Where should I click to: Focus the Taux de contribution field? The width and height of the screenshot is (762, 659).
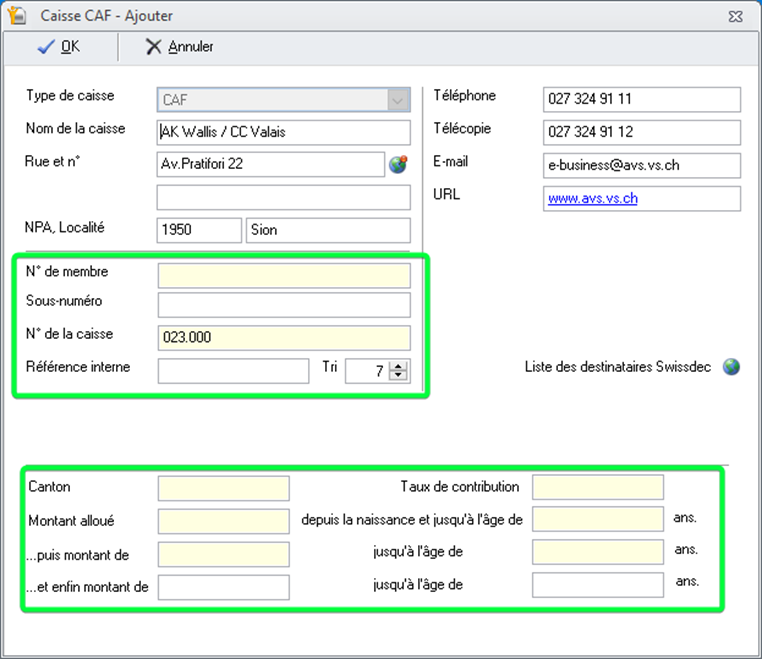pyautogui.click(x=597, y=487)
